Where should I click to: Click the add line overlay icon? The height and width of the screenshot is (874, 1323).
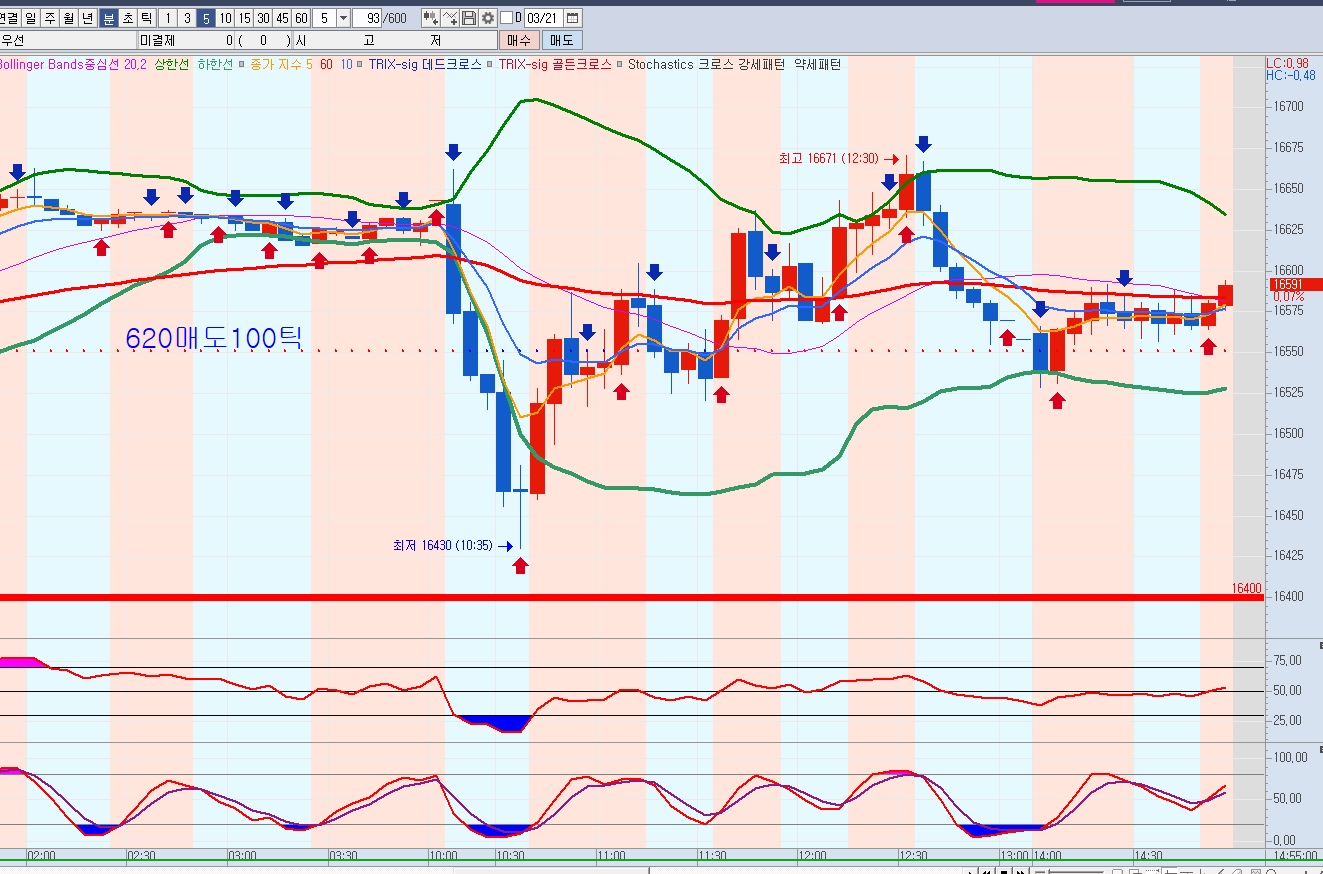pos(450,18)
